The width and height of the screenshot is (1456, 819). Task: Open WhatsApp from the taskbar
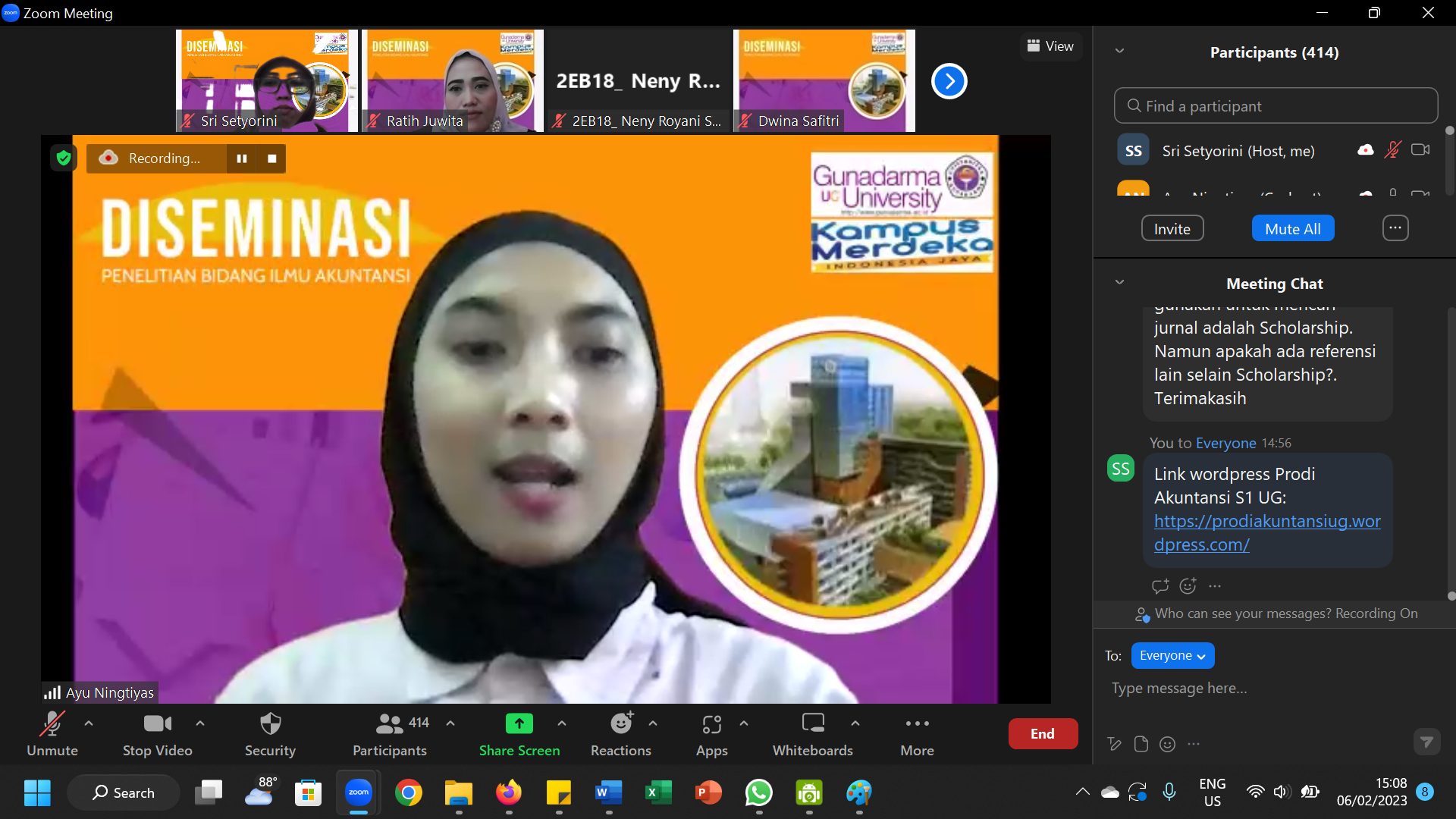(x=758, y=792)
